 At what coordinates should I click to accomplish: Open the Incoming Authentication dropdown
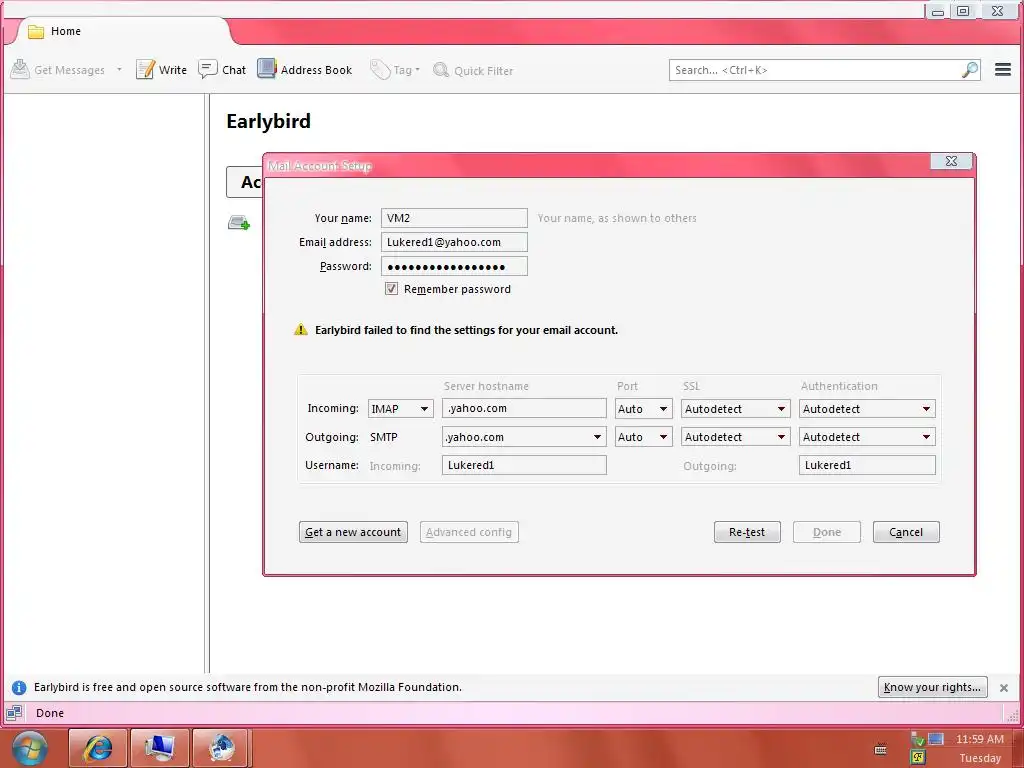[x=867, y=409]
